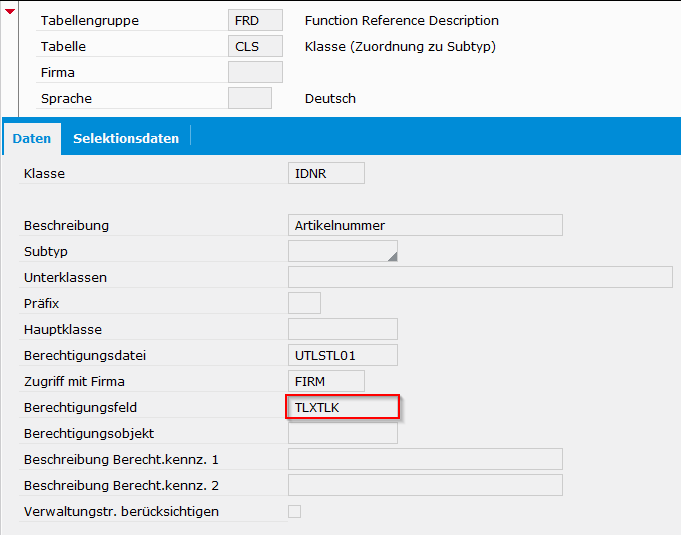Collapse header using the red triangle arrow
Viewport: 681px width, 535px height.
[x=10, y=11]
